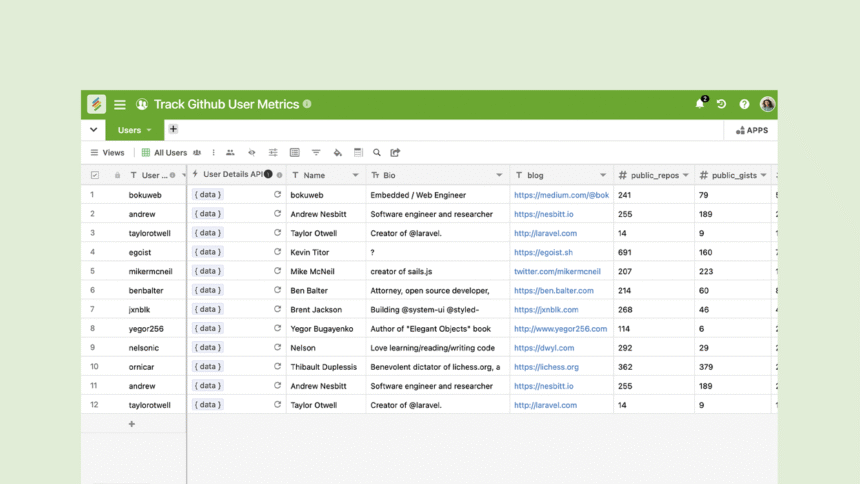Open the Bio column dropdown
The image size is (860, 484).
499,175
